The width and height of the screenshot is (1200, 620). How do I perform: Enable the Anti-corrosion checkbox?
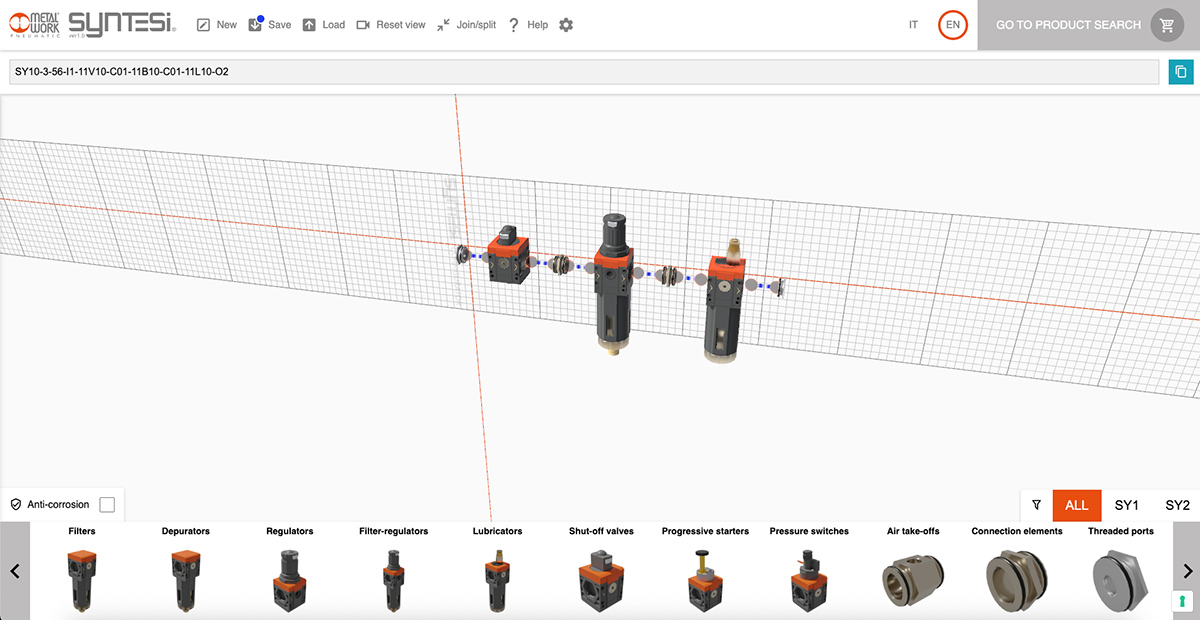pos(107,505)
